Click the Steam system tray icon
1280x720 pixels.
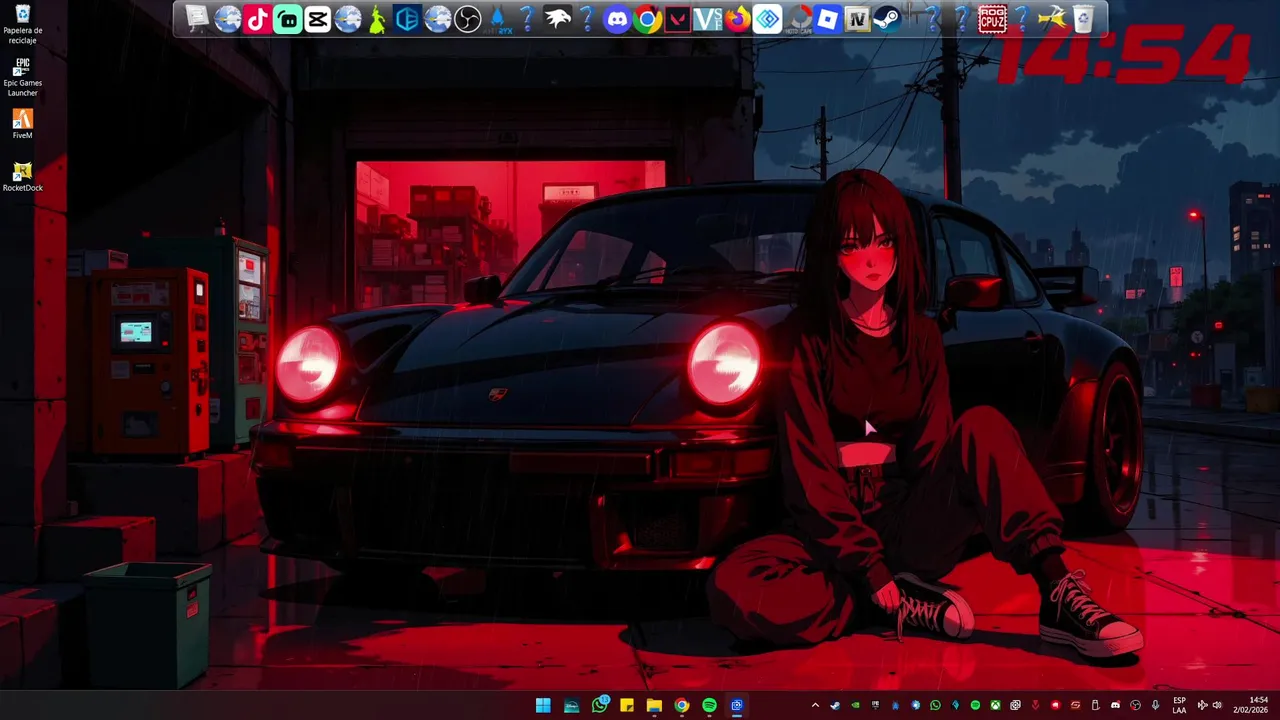[x=835, y=705]
